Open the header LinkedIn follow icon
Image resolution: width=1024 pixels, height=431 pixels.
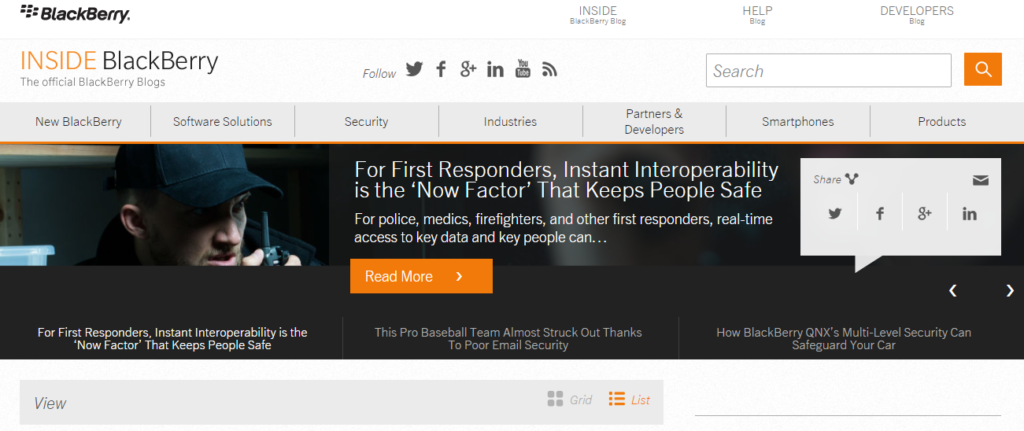tap(495, 69)
